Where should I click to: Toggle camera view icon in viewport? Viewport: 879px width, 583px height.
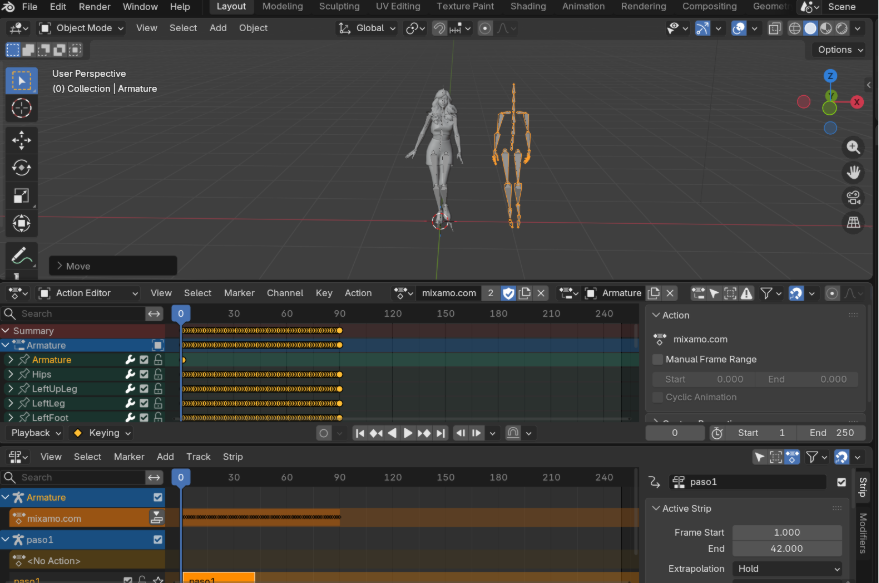click(x=853, y=197)
